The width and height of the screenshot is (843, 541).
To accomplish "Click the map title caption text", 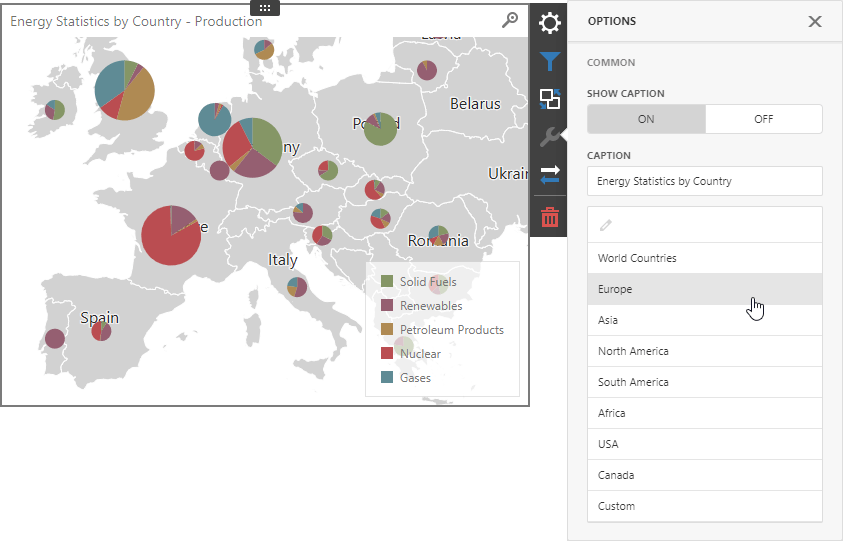I will pos(136,22).
